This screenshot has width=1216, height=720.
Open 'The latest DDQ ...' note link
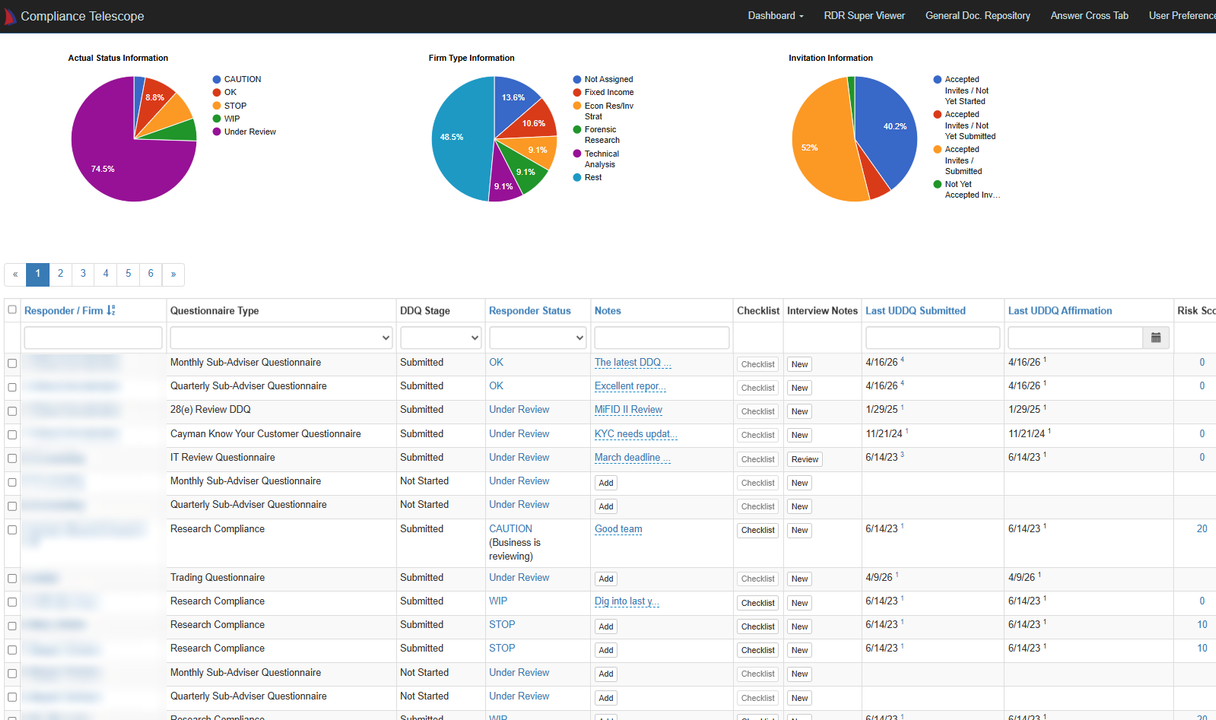pyautogui.click(x=633, y=363)
